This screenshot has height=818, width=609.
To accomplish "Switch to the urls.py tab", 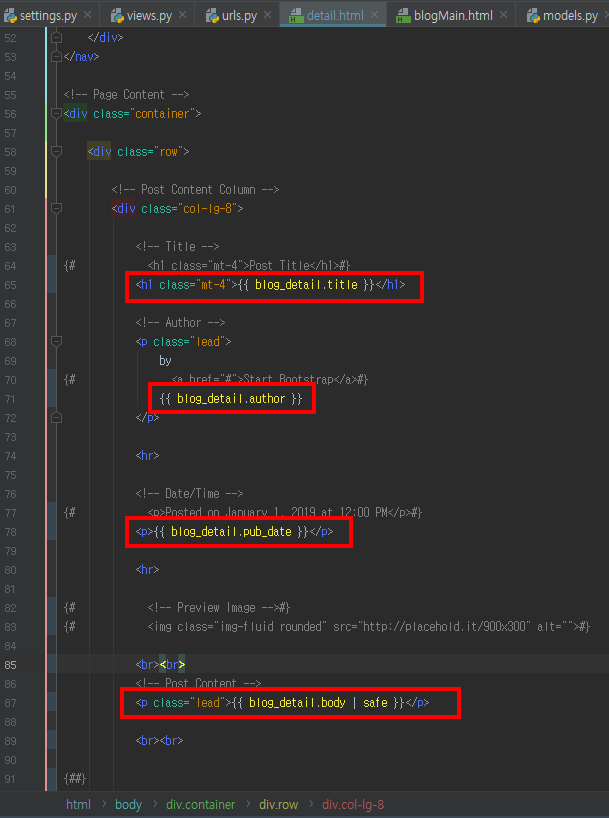I will [240, 16].
